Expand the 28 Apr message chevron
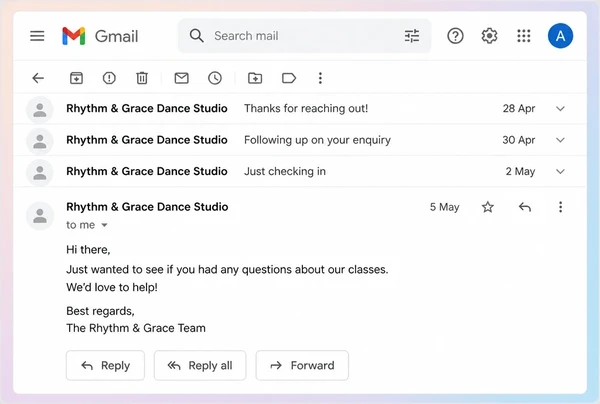This screenshot has width=600, height=404. coord(560,109)
